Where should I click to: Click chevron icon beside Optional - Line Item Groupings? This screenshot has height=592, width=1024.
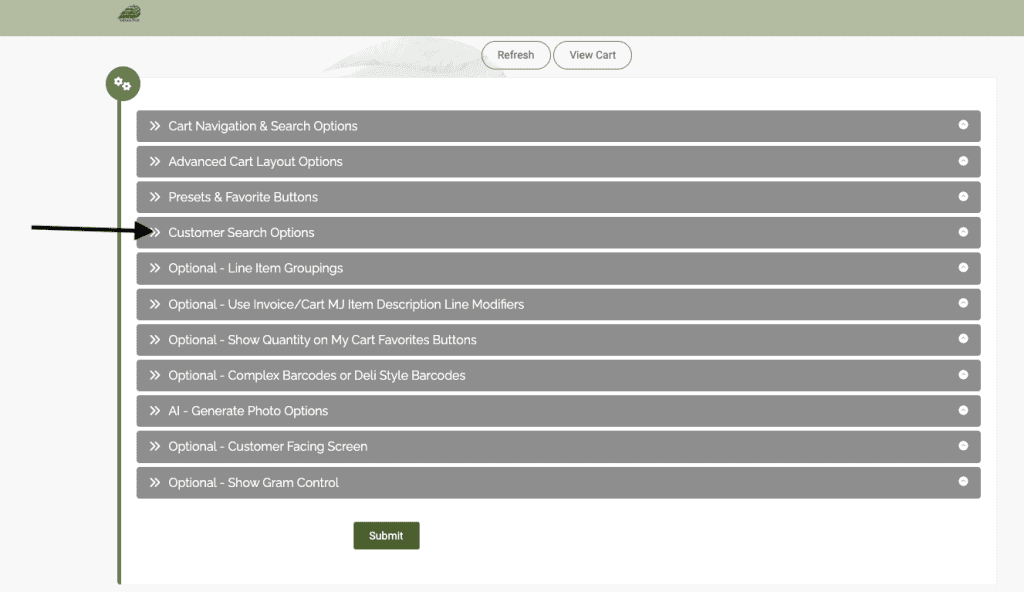(x=155, y=269)
